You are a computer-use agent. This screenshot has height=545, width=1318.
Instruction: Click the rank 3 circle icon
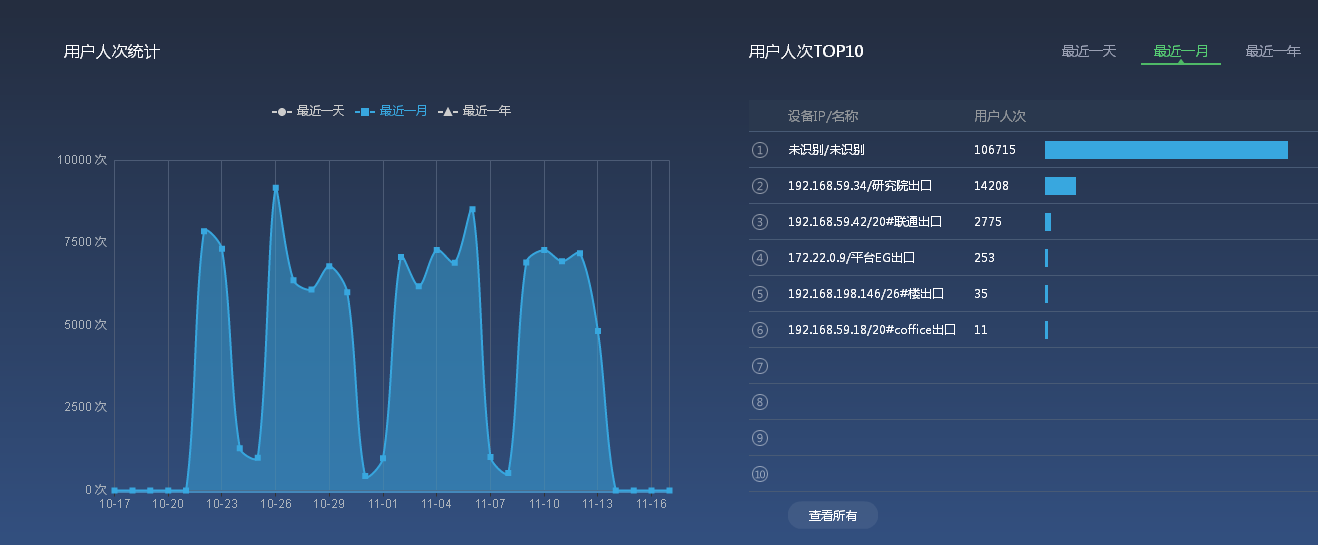[760, 222]
